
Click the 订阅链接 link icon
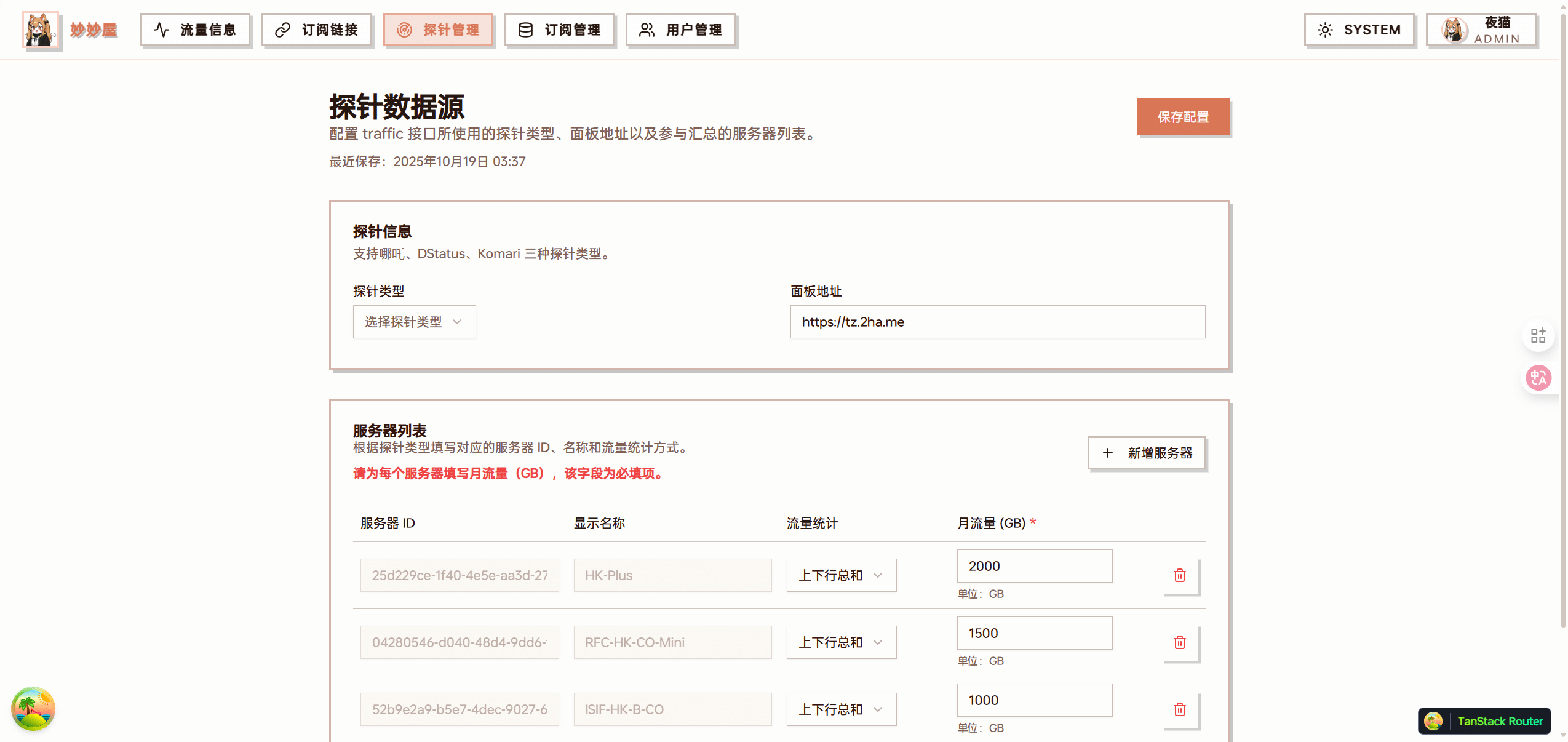pos(282,29)
